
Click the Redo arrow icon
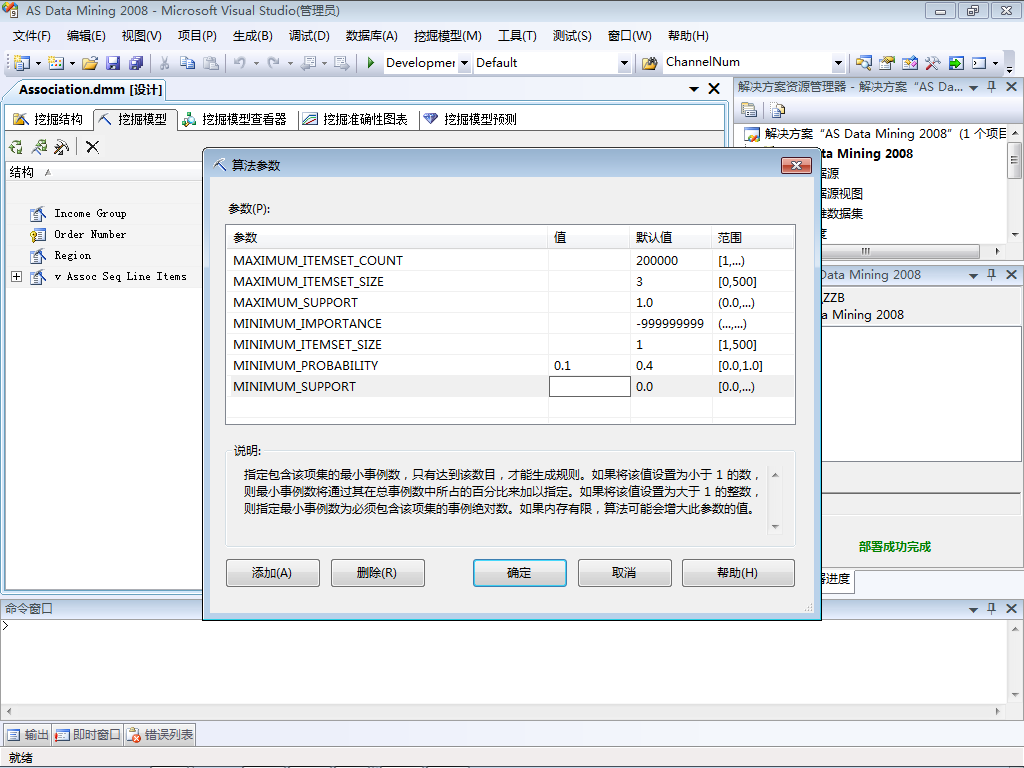274,63
